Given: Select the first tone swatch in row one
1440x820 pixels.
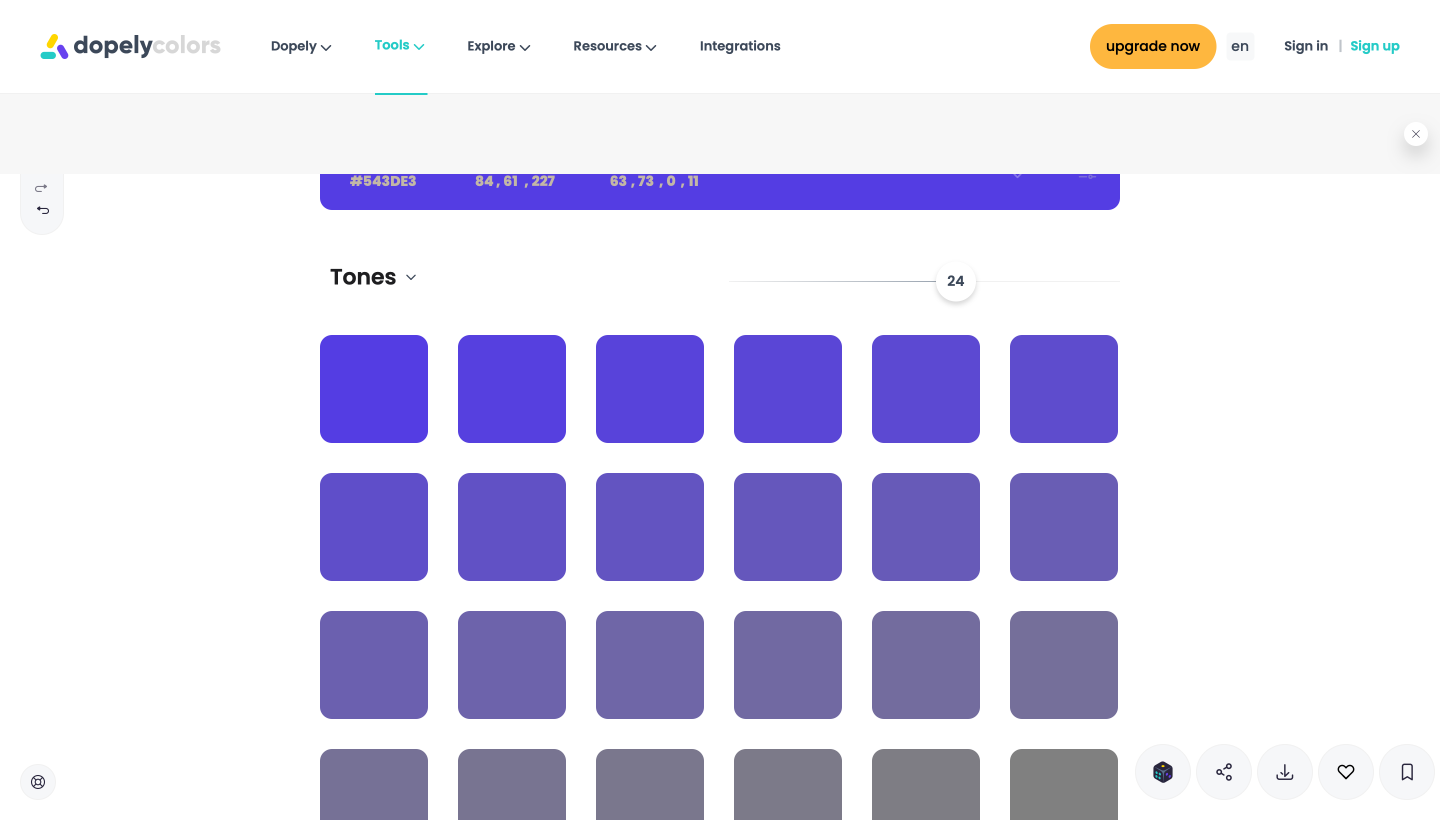Looking at the screenshot, I should [374, 389].
